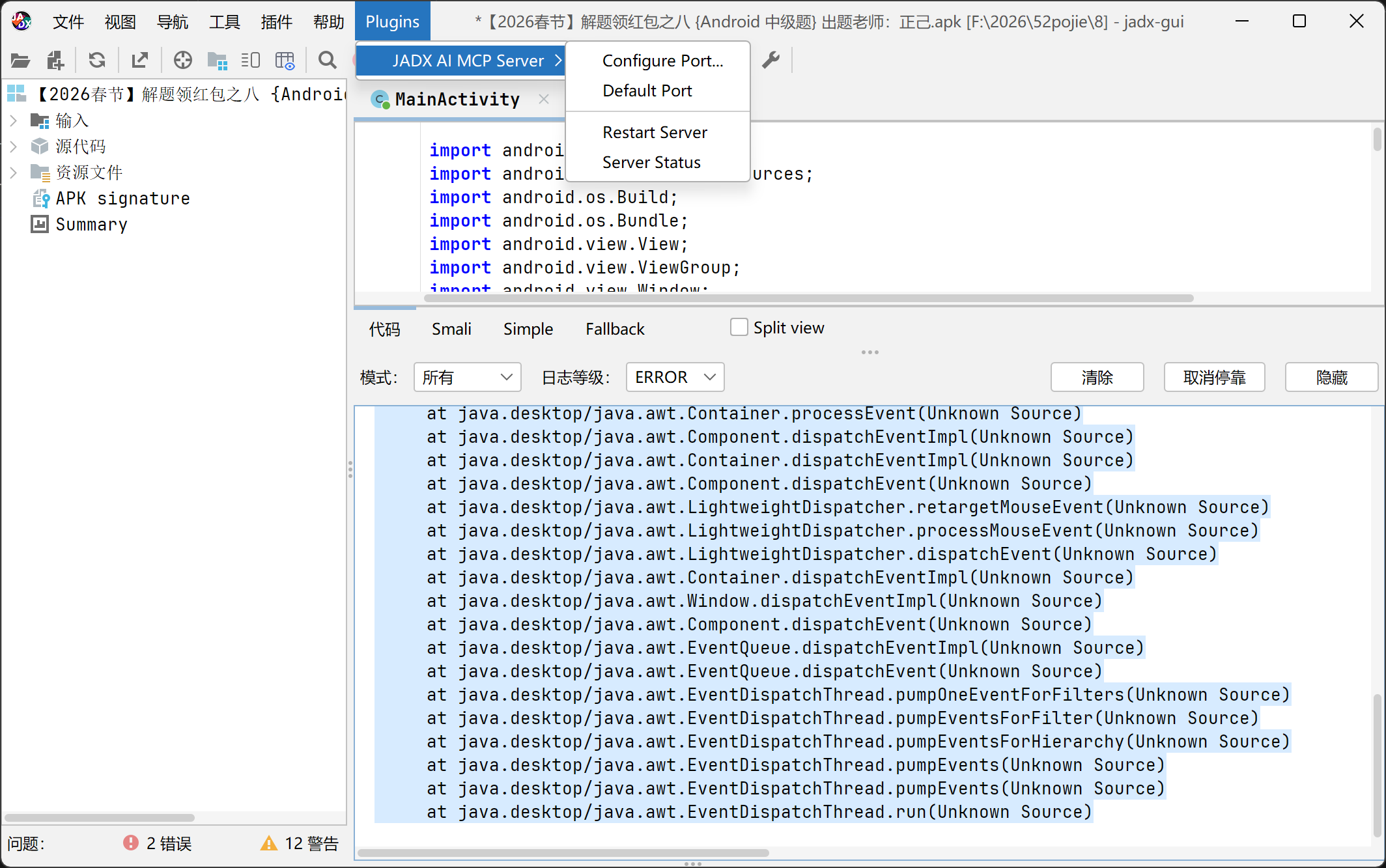The image size is (1386, 868).
Task: Click the open file folder icon
Action: [x=20, y=61]
